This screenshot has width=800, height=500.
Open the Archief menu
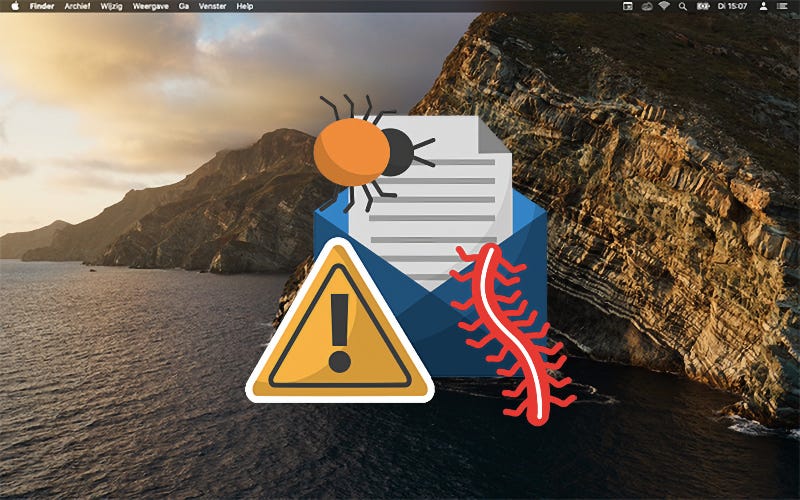(77, 6)
